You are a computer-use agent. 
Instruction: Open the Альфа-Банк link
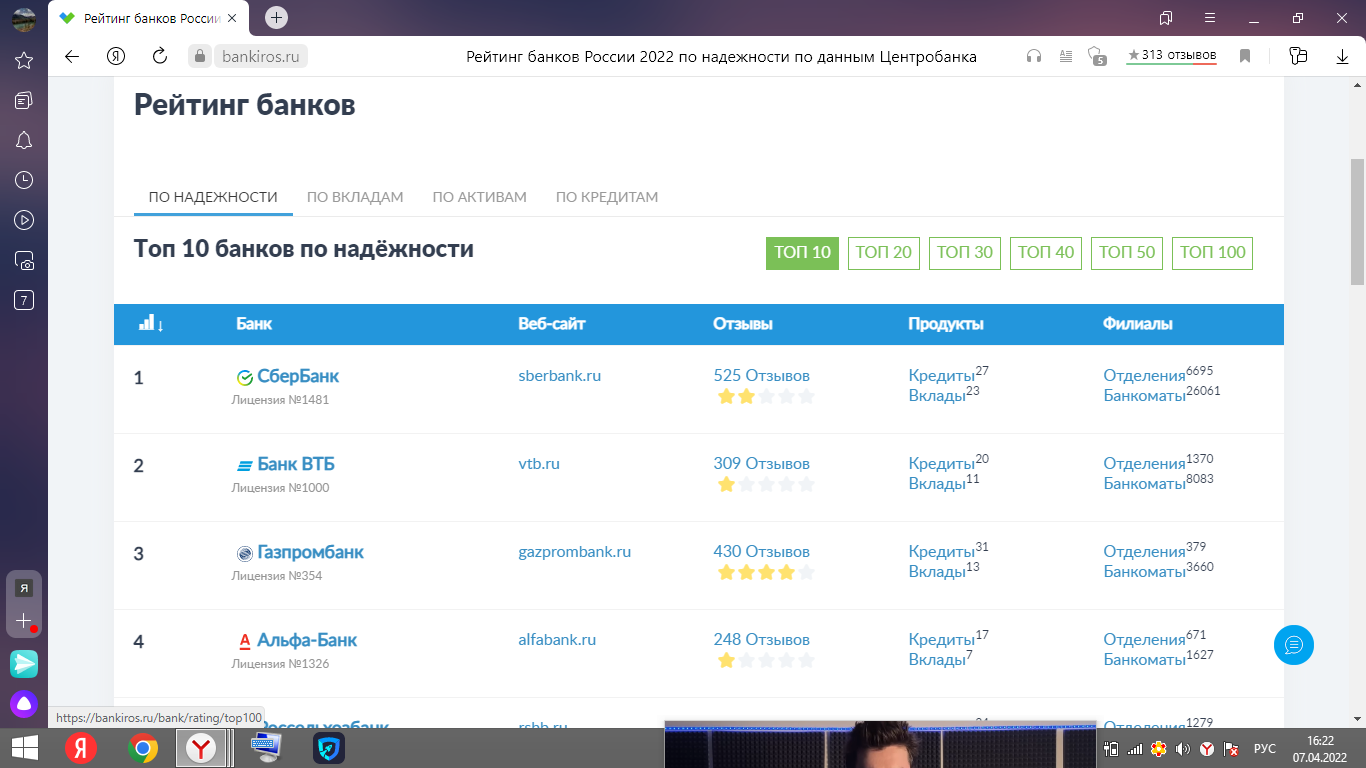(307, 641)
